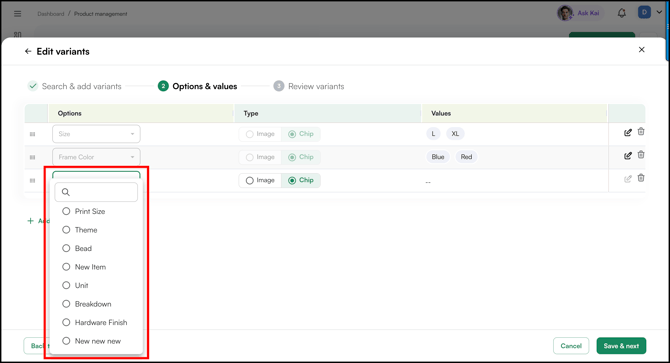Select the Theme radio option
670x363 pixels.
point(66,230)
